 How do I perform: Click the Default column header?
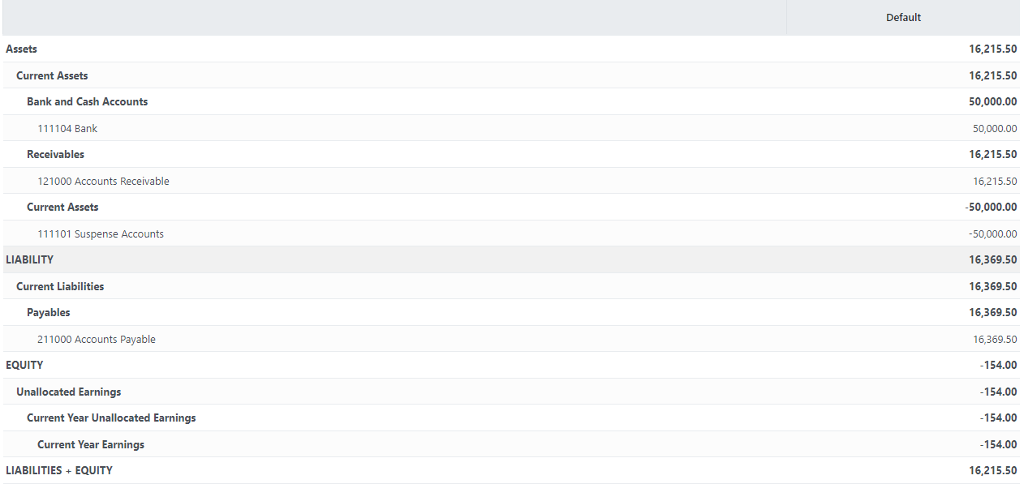point(903,18)
